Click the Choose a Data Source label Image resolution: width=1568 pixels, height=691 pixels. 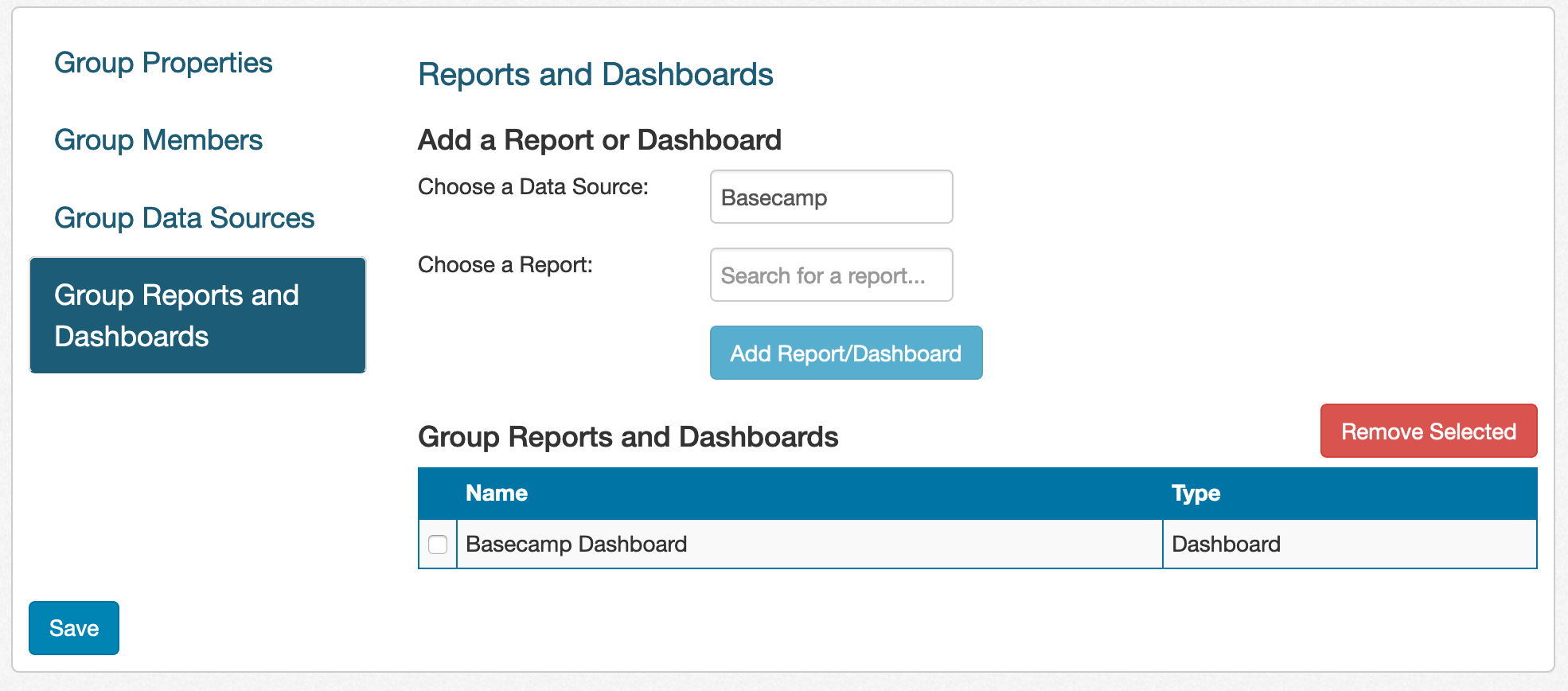pyautogui.click(x=533, y=187)
